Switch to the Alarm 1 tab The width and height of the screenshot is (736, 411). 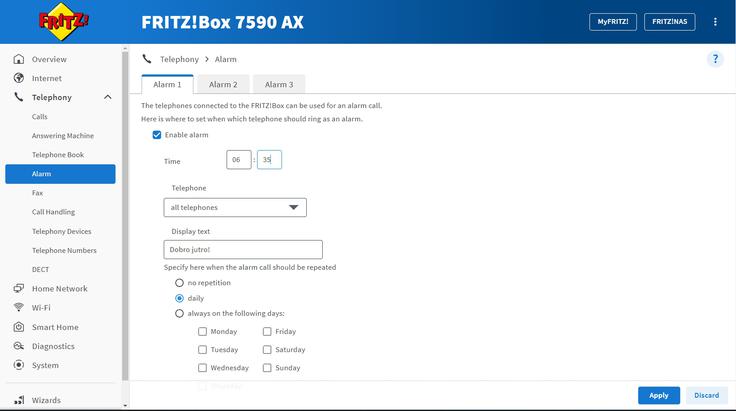coord(167,84)
